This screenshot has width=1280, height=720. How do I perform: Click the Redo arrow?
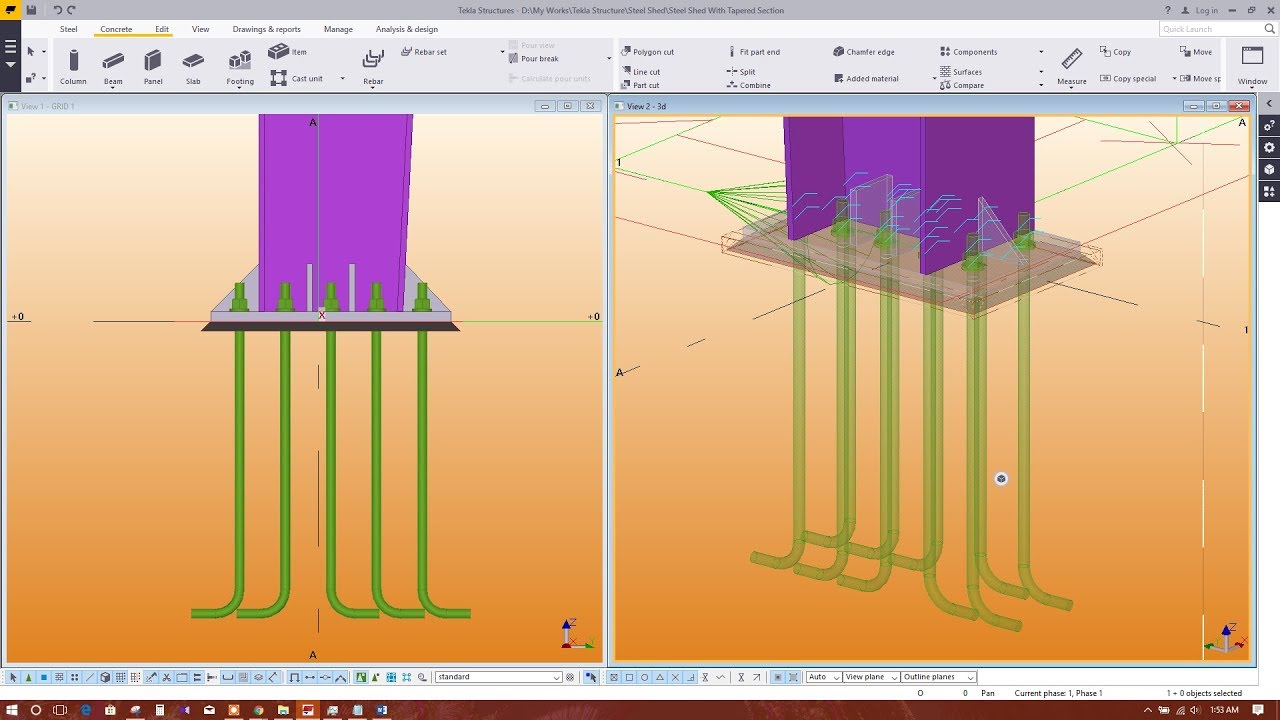(x=71, y=10)
